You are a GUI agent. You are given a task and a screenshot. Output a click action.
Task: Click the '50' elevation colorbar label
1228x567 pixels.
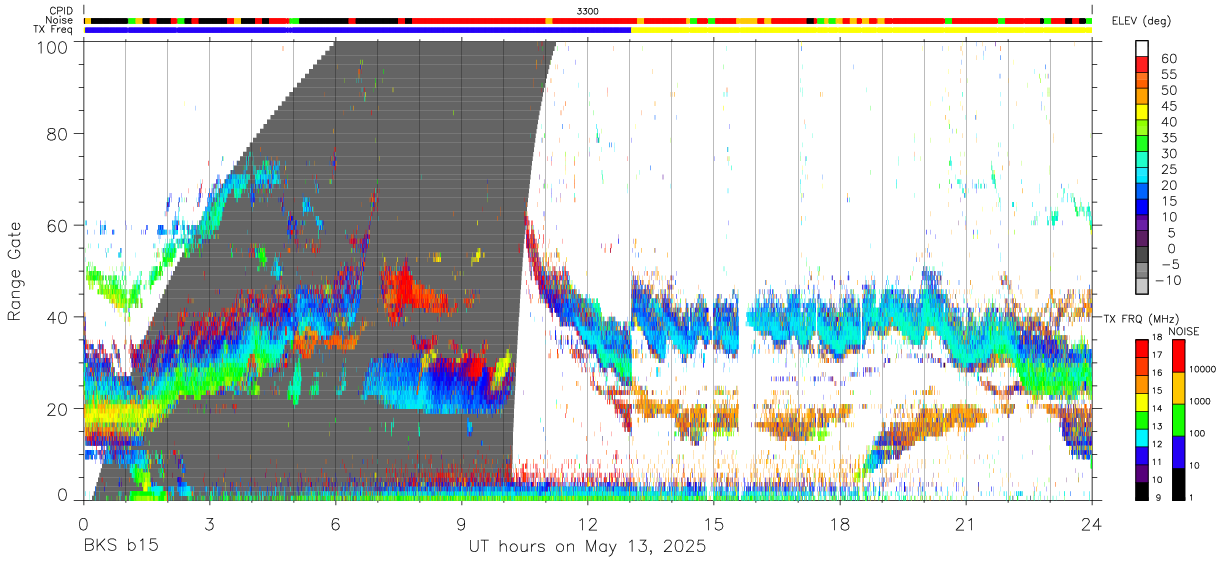1169,90
